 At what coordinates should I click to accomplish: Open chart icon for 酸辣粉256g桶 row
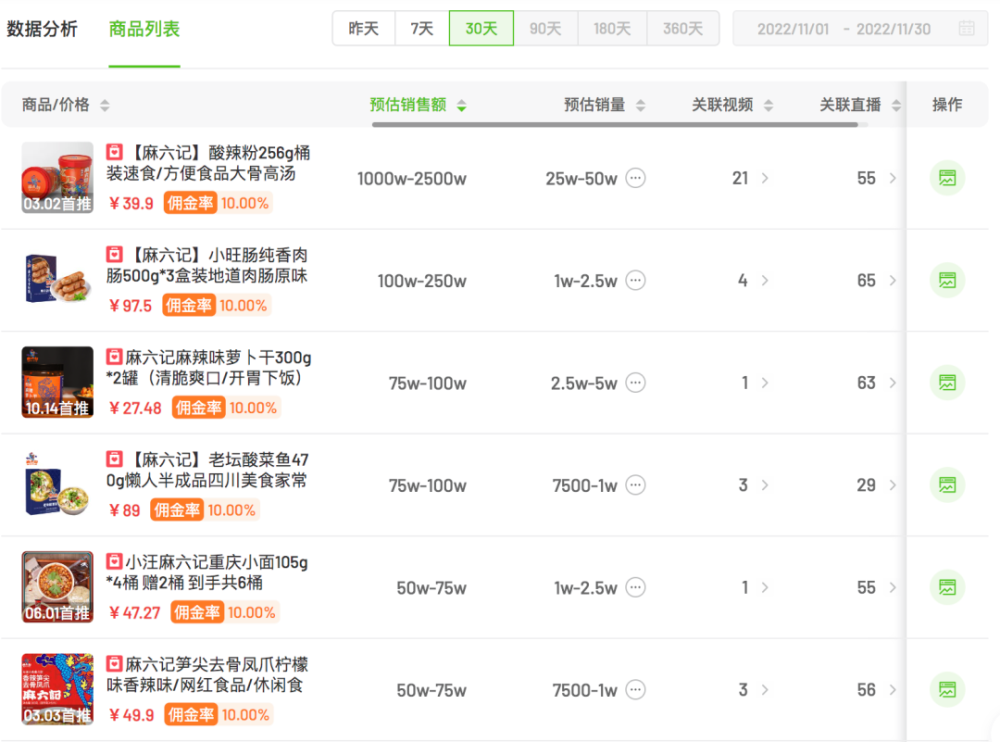coord(946,178)
